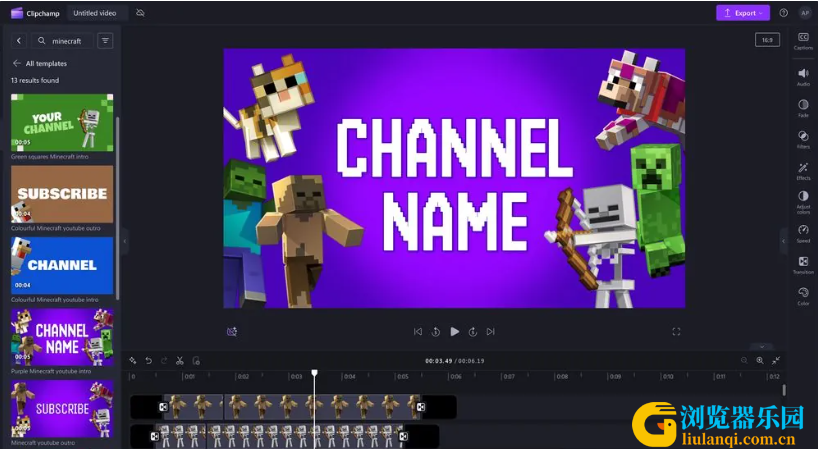This screenshot has width=818, height=449.
Task: Collapse the timeline with the chevron
Action: 762,347
